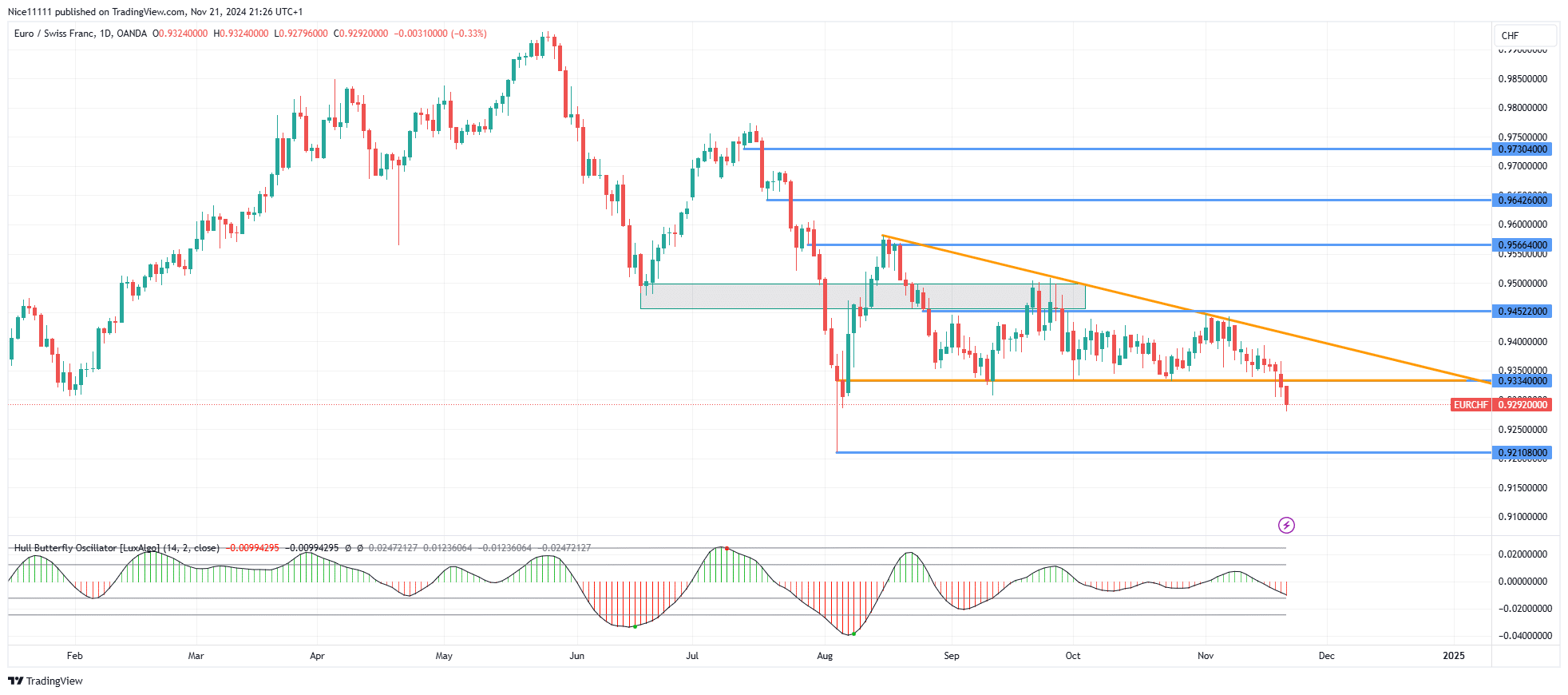Click the 0.98500000 price axis tick
Viewport: 1568px width, 695px height.
(x=1522, y=79)
